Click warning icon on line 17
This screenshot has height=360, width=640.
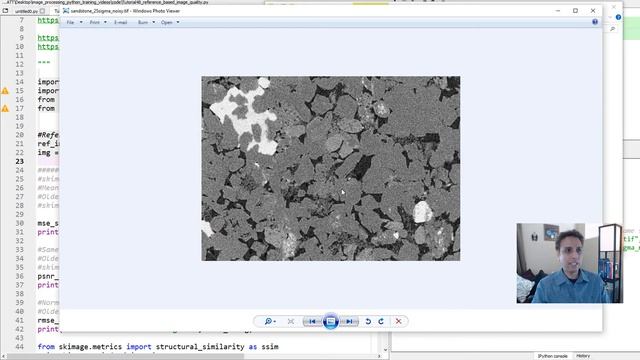(5, 108)
